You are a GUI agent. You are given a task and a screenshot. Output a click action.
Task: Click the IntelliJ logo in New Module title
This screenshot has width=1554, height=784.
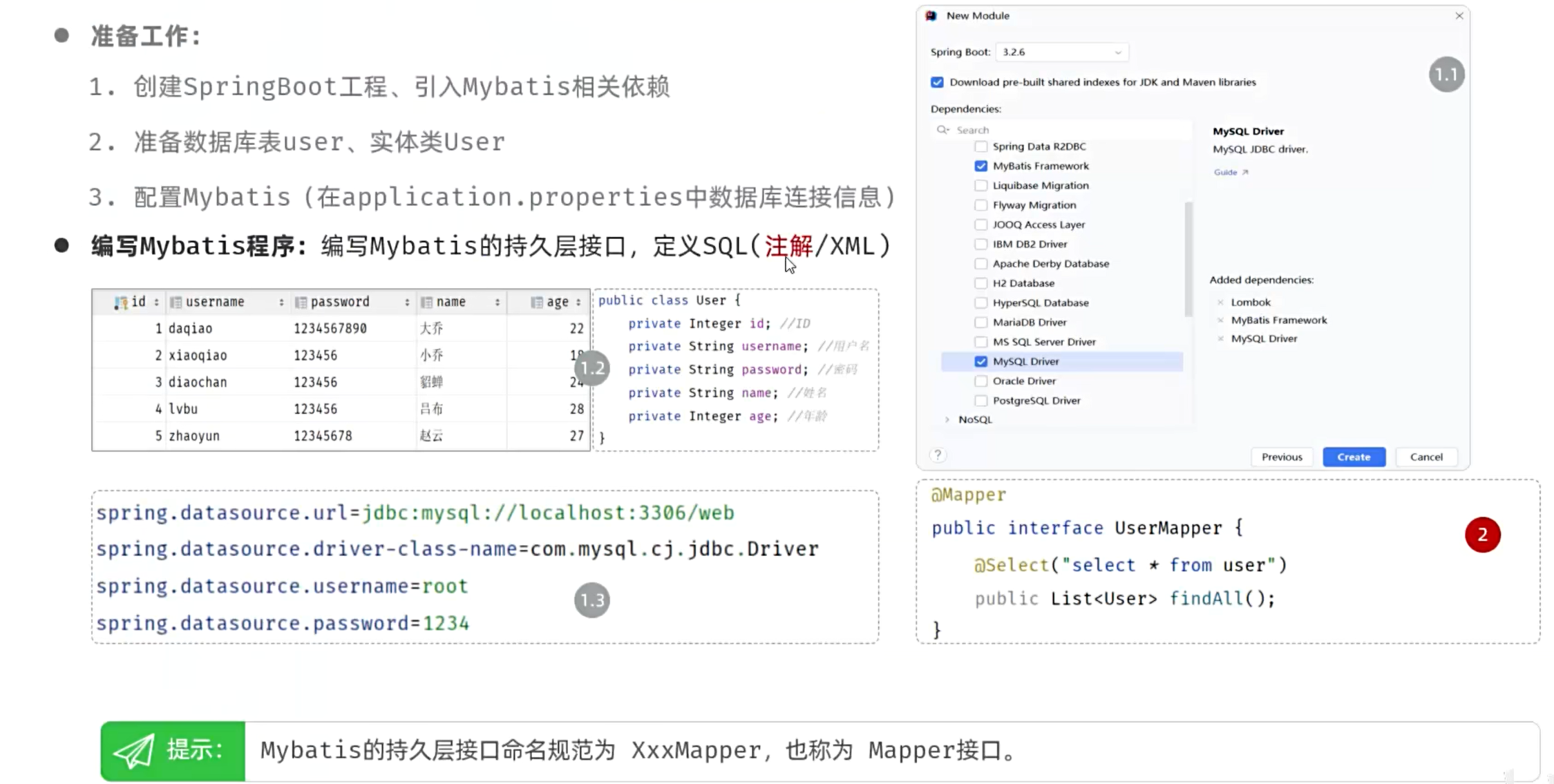click(x=931, y=16)
